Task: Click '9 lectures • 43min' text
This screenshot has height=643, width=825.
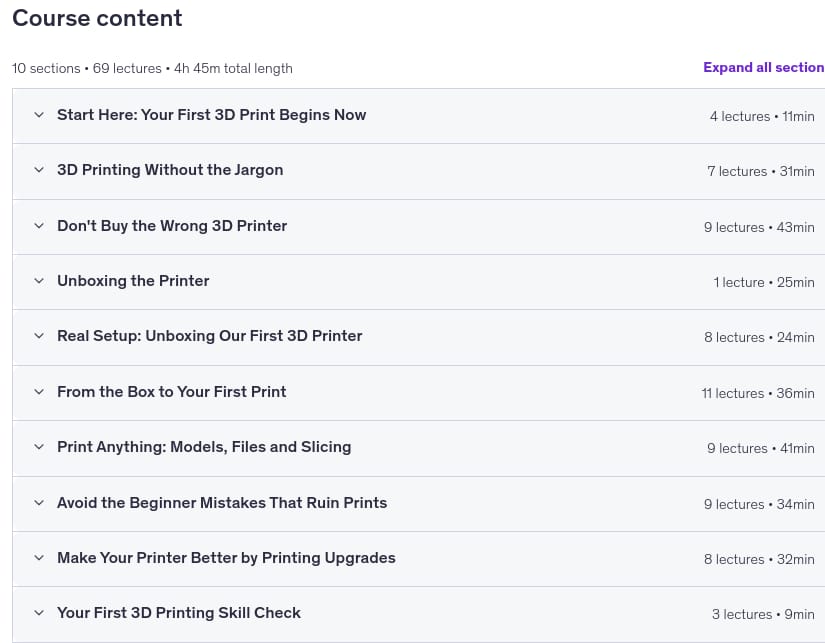Action: [759, 227]
